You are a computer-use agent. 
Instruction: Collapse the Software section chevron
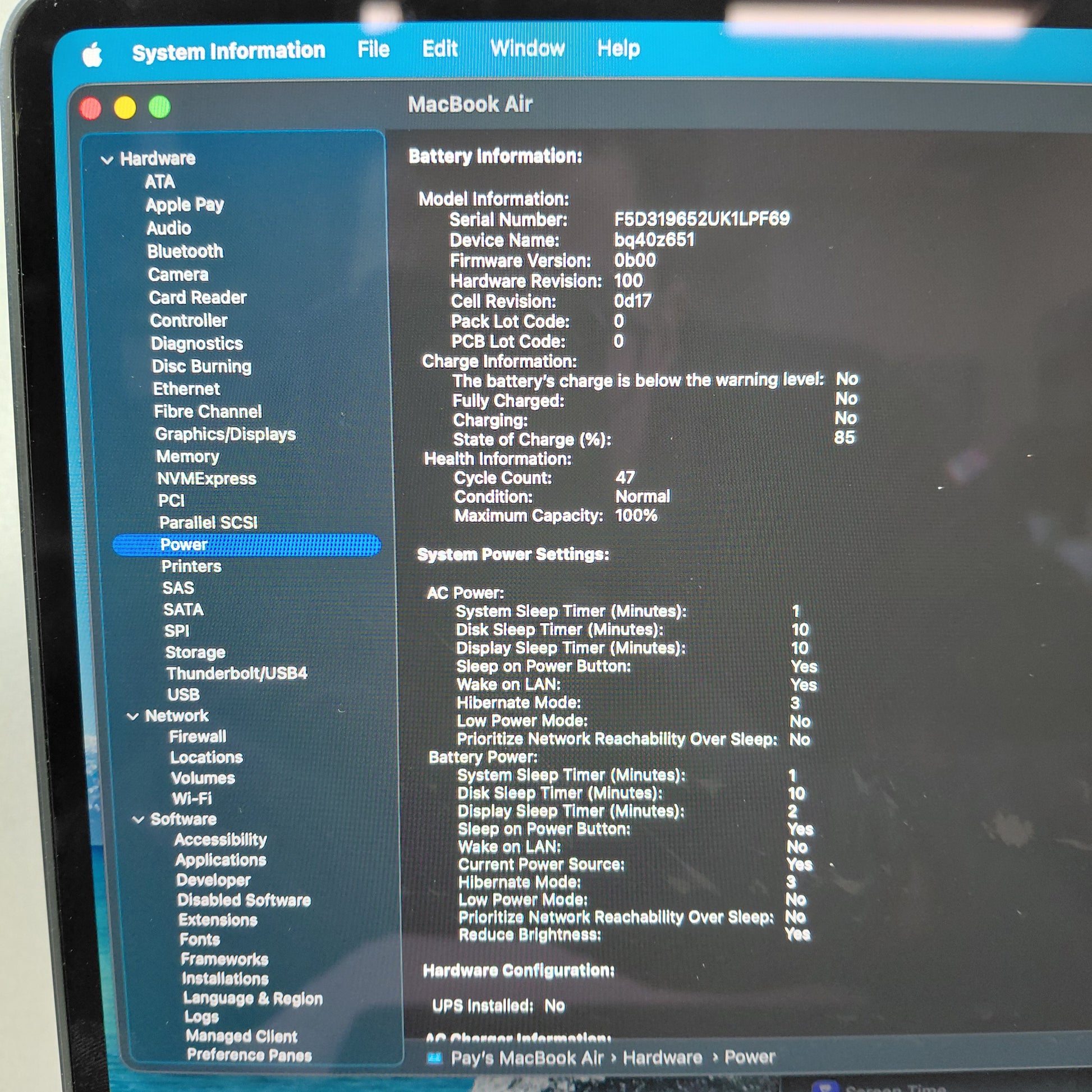[x=138, y=819]
